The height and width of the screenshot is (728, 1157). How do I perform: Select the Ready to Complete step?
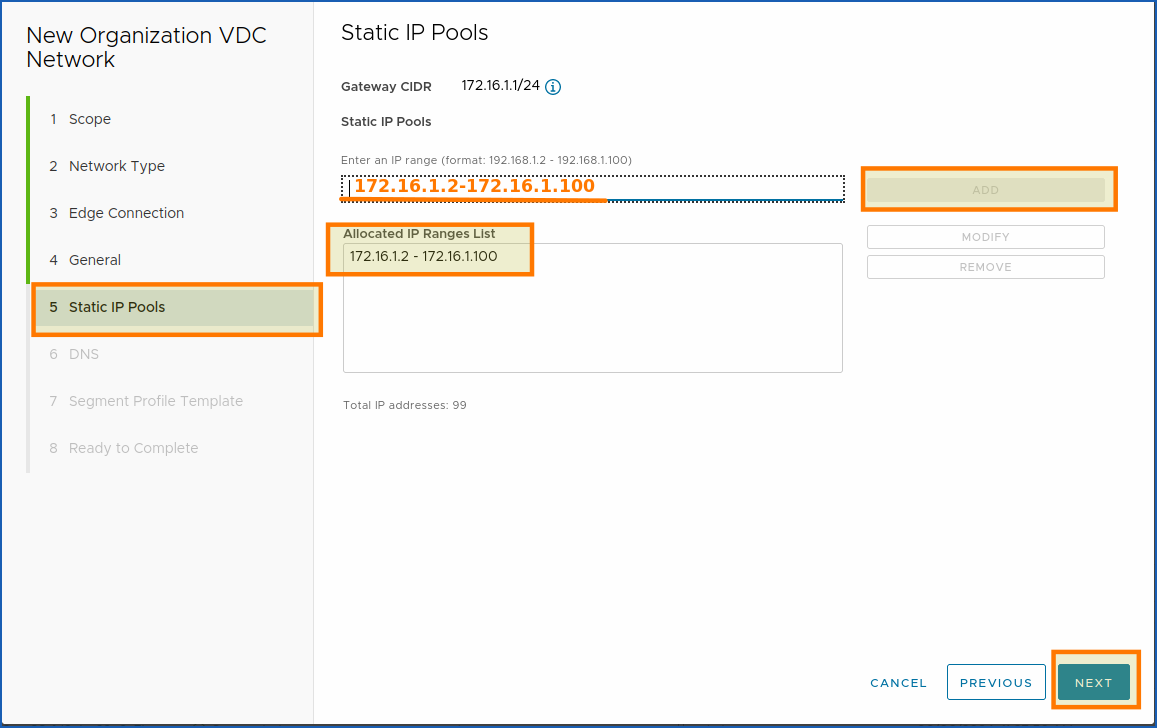[x=133, y=447]
